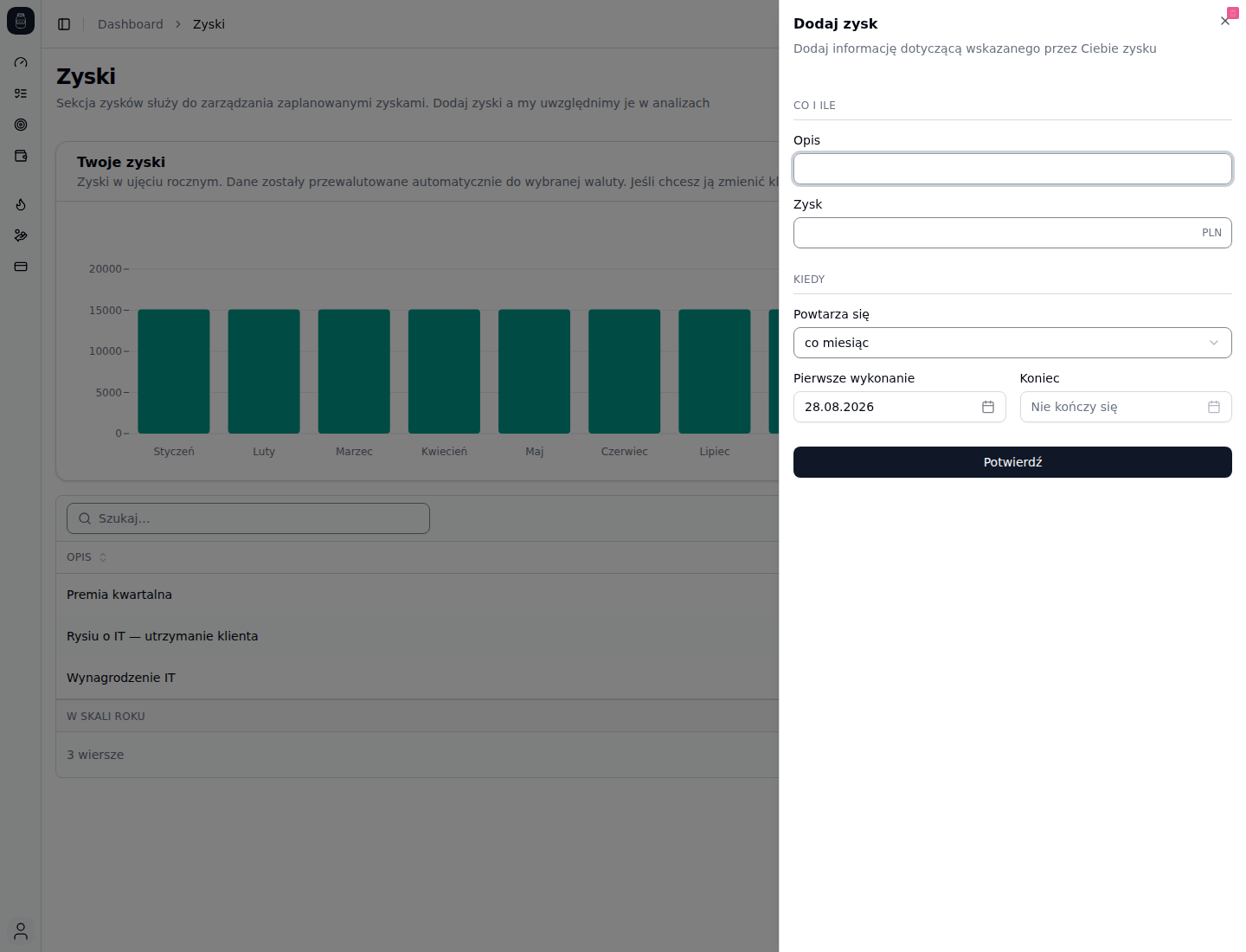Image resolution: width=1246 pixels, height=952 pixels.
Task: Go to Dashboard breadcrumb
Action: tap(131, 24)
